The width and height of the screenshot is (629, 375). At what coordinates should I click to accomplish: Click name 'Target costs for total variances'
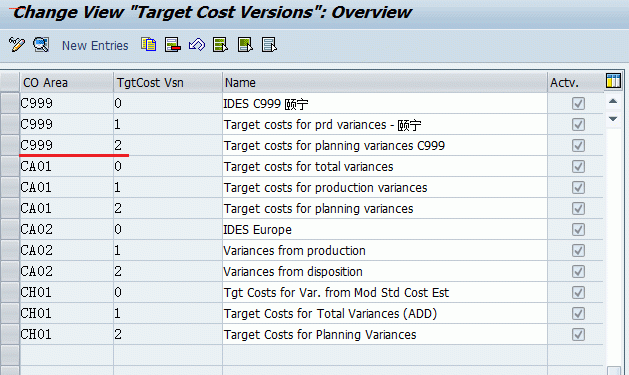click(x=384, y=166)
